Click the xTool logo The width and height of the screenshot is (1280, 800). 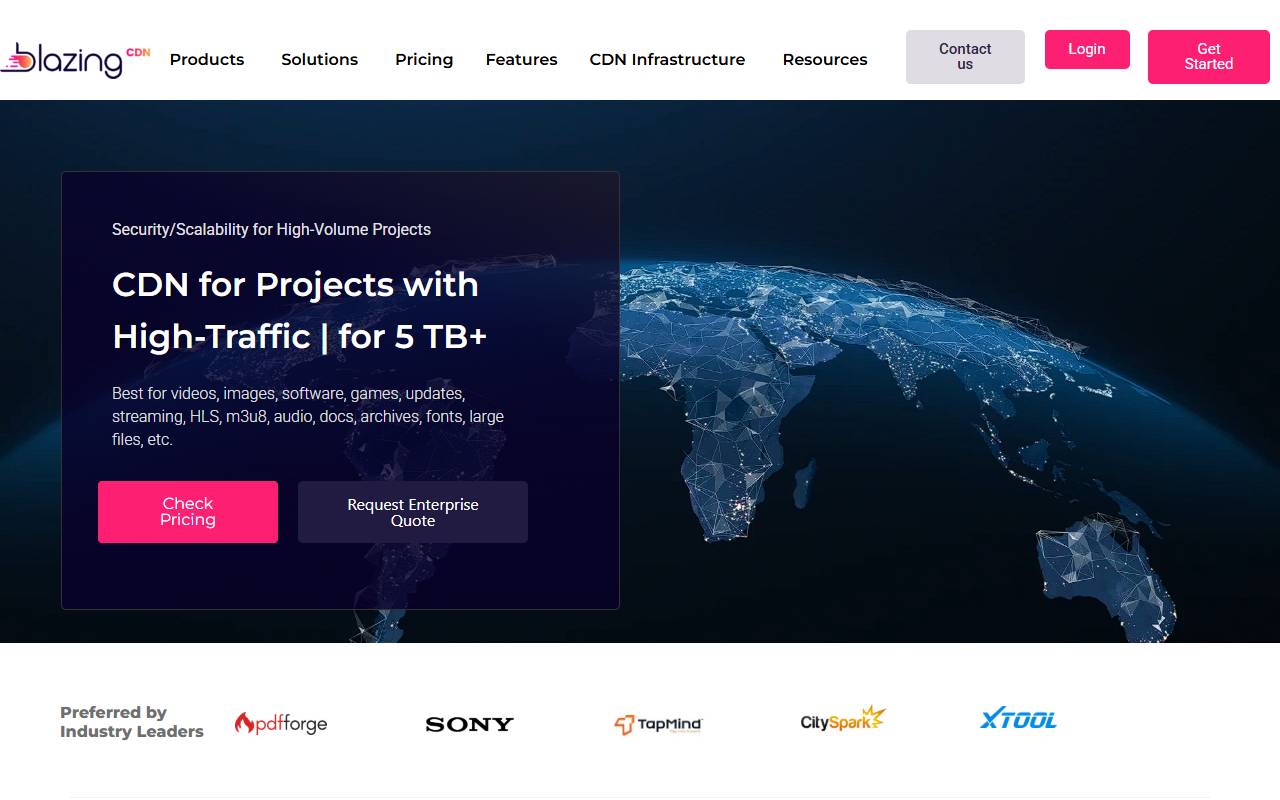click(x=1018, y=719)
